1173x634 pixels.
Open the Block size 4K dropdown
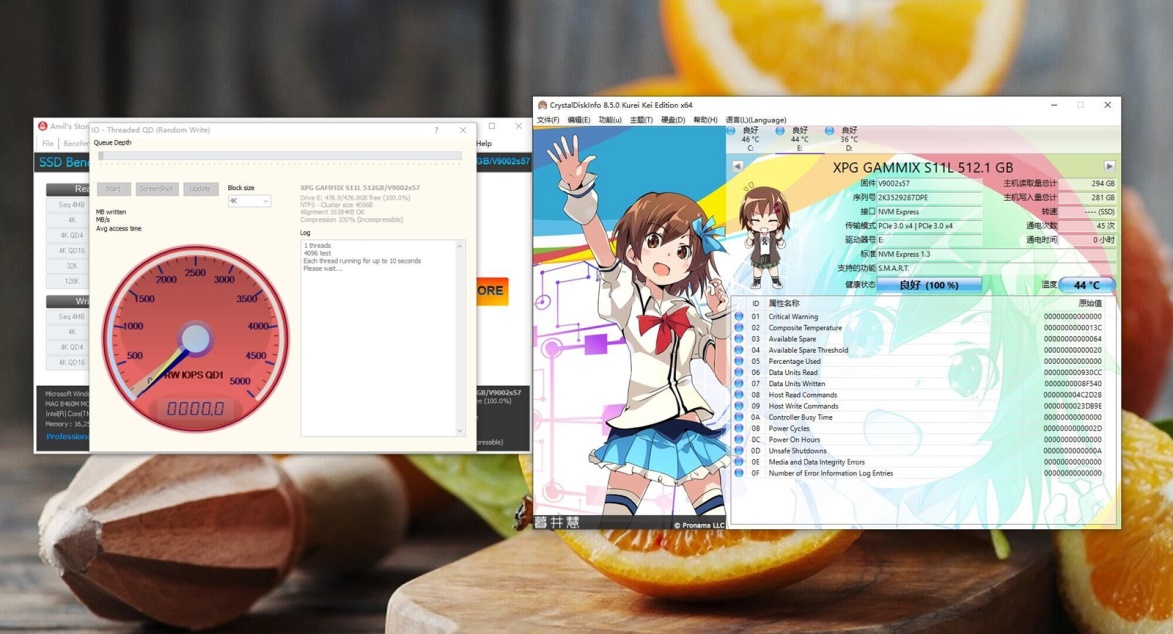click(x=248, y=201)
